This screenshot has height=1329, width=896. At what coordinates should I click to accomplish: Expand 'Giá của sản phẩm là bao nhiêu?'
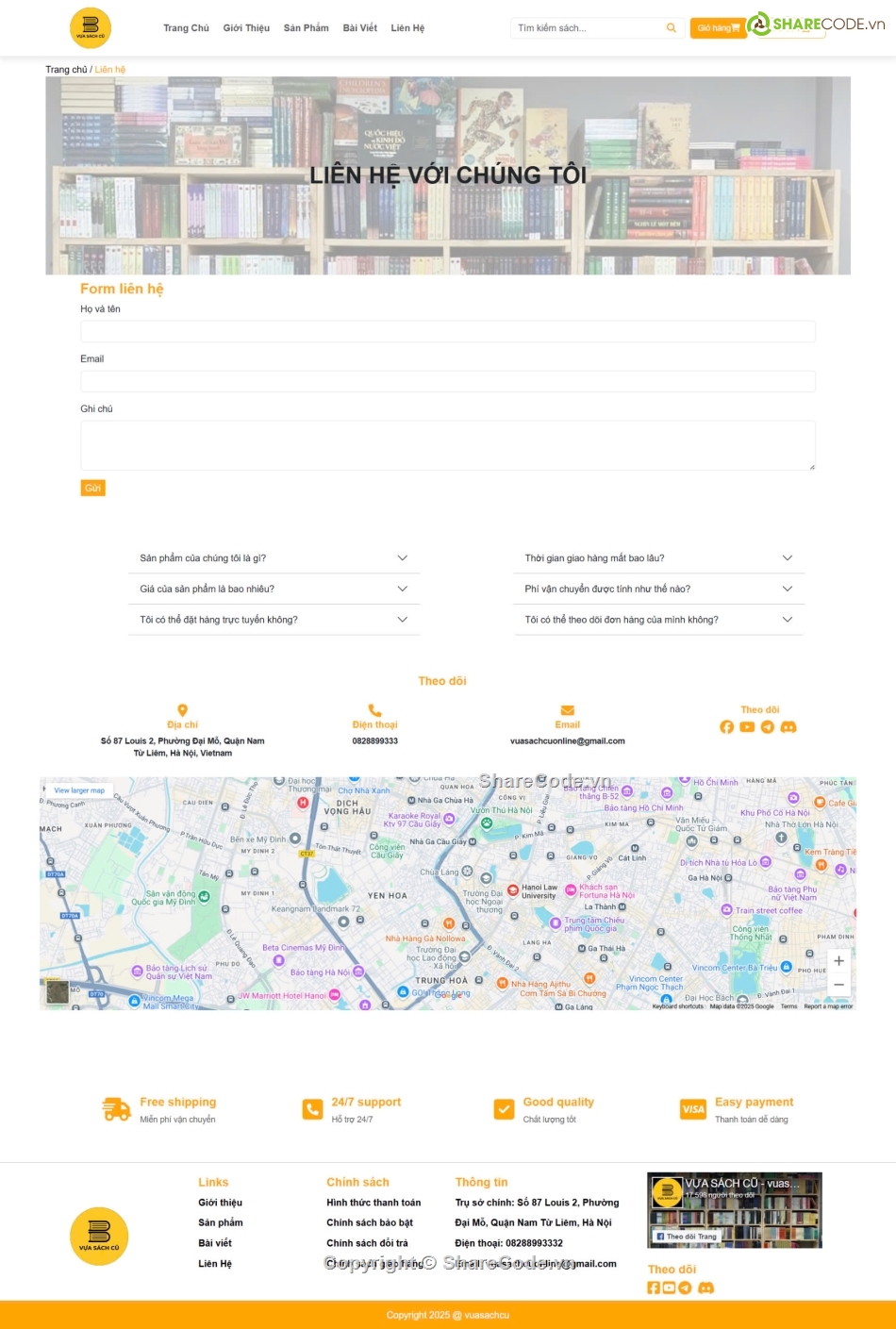(274, 589)
